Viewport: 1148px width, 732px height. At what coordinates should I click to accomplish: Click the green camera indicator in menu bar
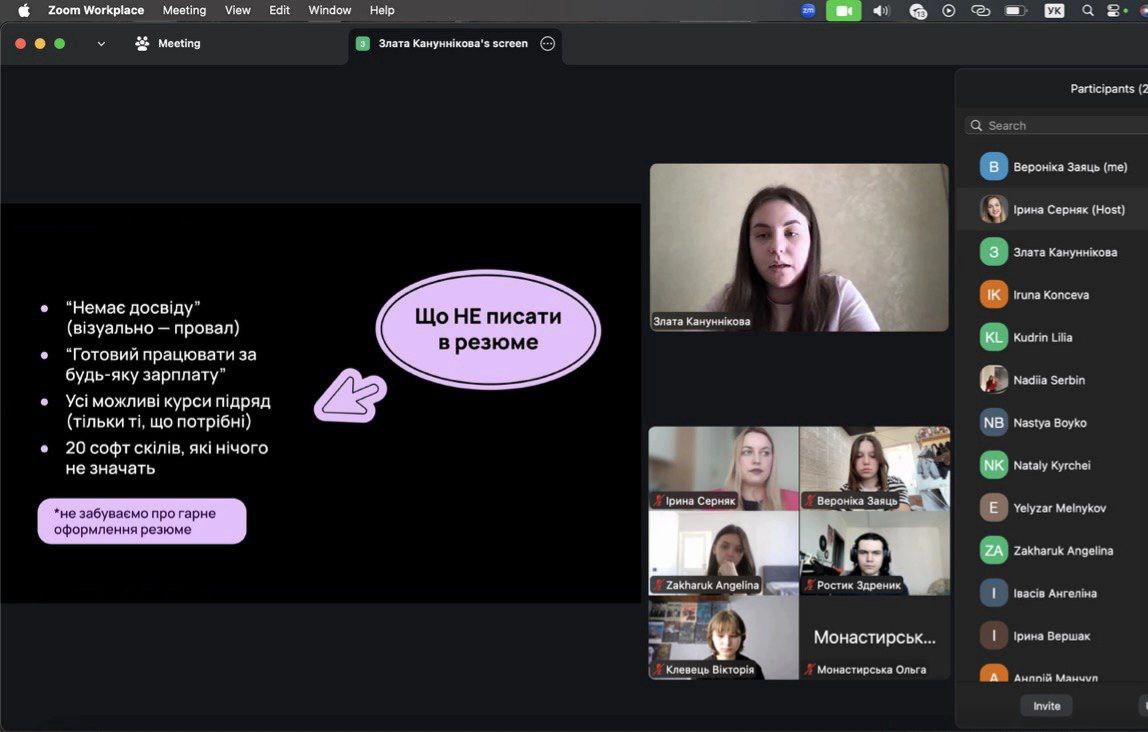click(x=843, y=11)
